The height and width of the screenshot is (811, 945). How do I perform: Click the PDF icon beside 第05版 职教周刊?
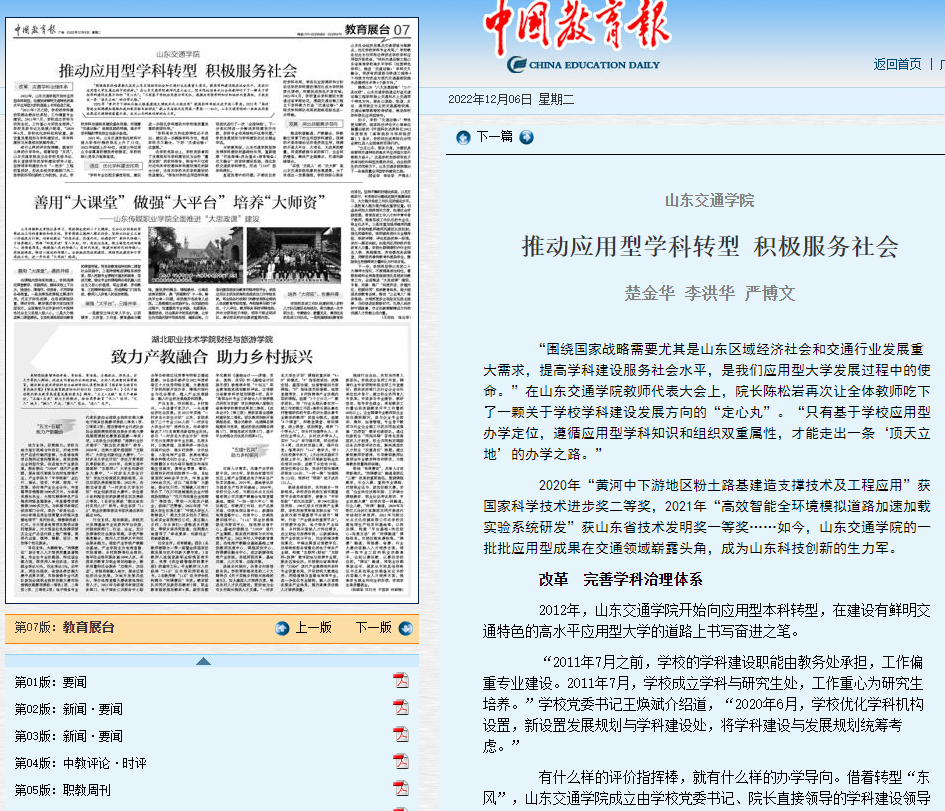[x=401, y=789]
